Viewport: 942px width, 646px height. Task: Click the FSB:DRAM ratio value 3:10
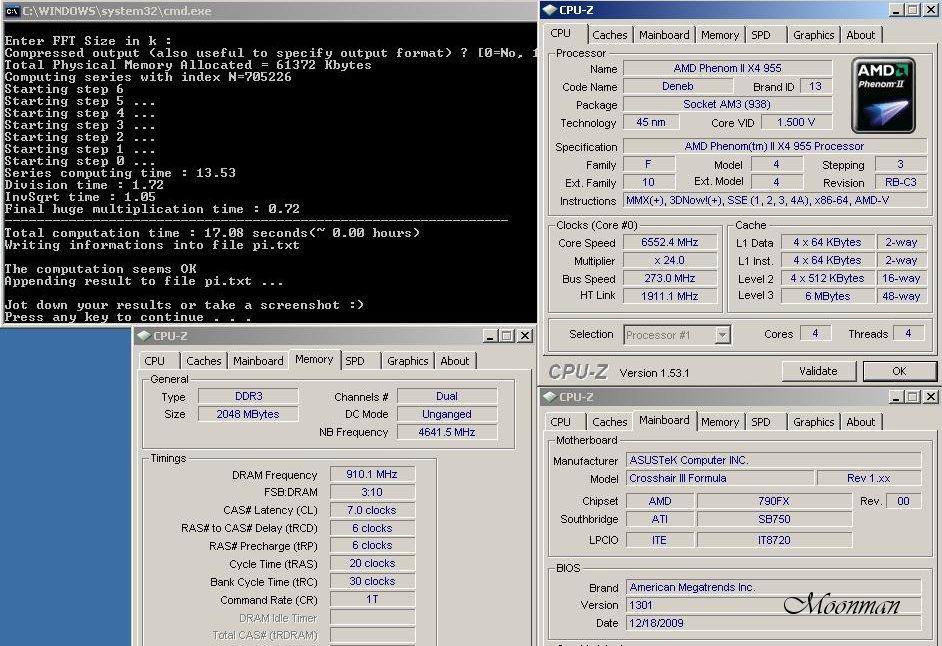[x=372, y=492]
